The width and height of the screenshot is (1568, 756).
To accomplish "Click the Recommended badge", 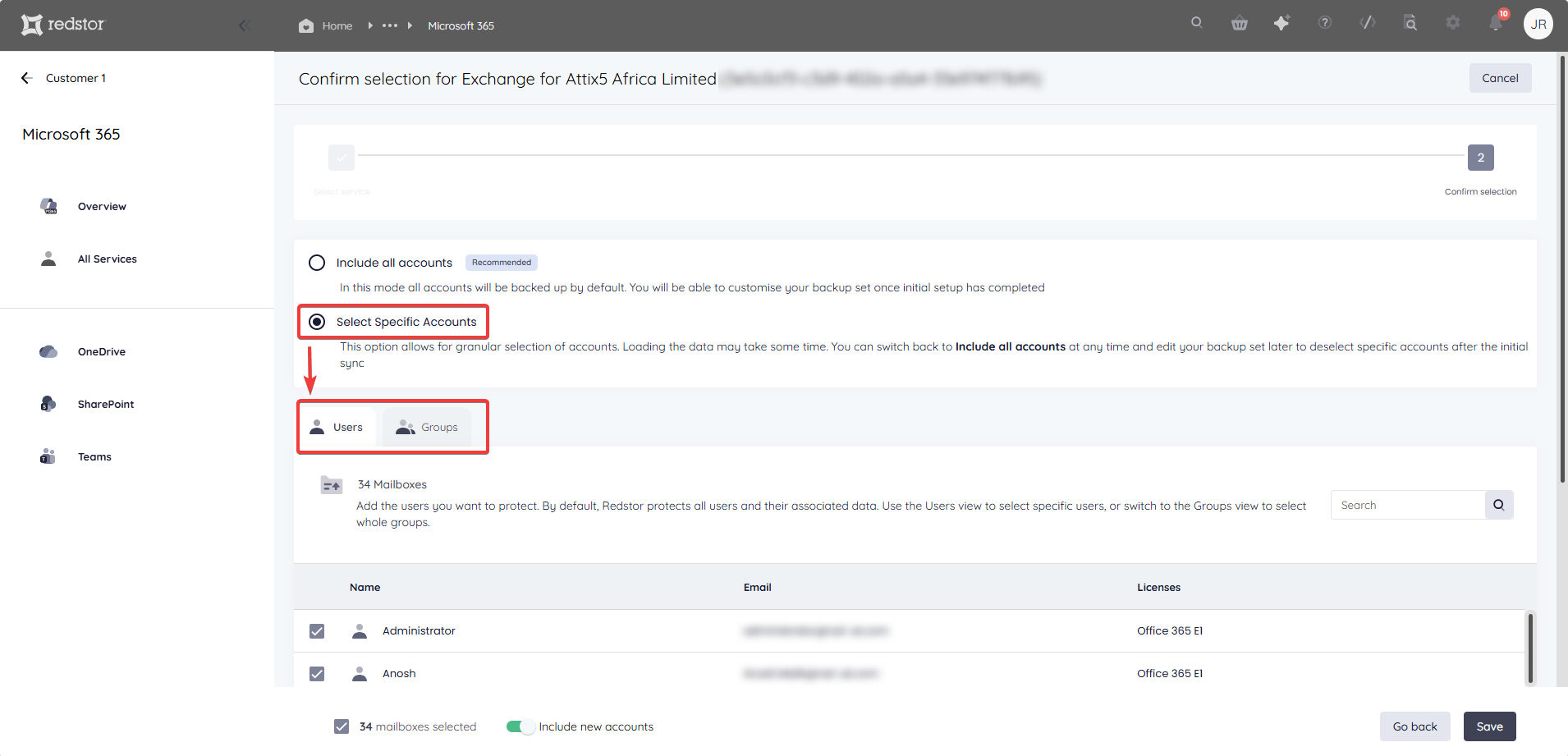I will [x=502, y=263].
